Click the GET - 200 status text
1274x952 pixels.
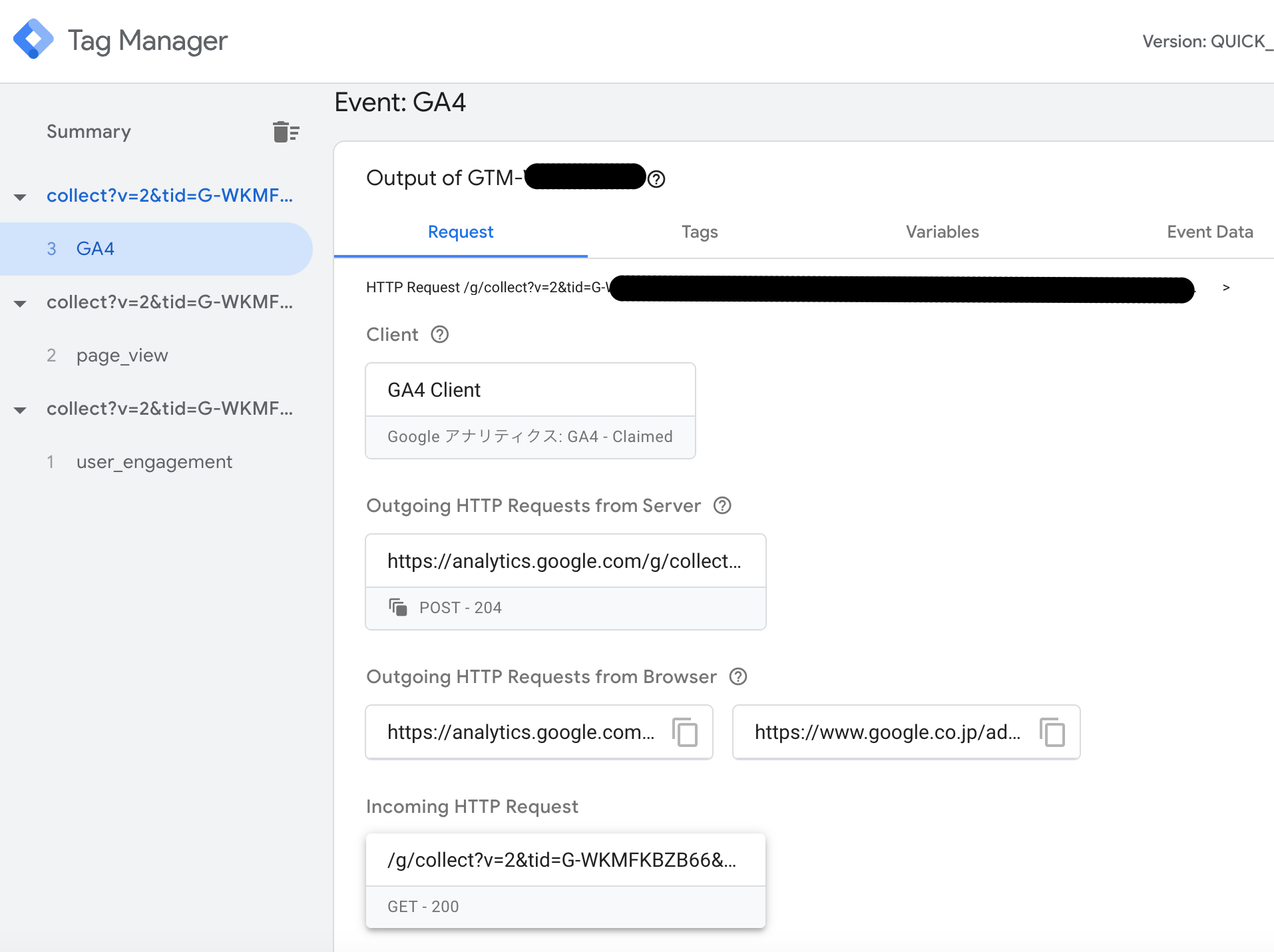(x=423, y=907)
